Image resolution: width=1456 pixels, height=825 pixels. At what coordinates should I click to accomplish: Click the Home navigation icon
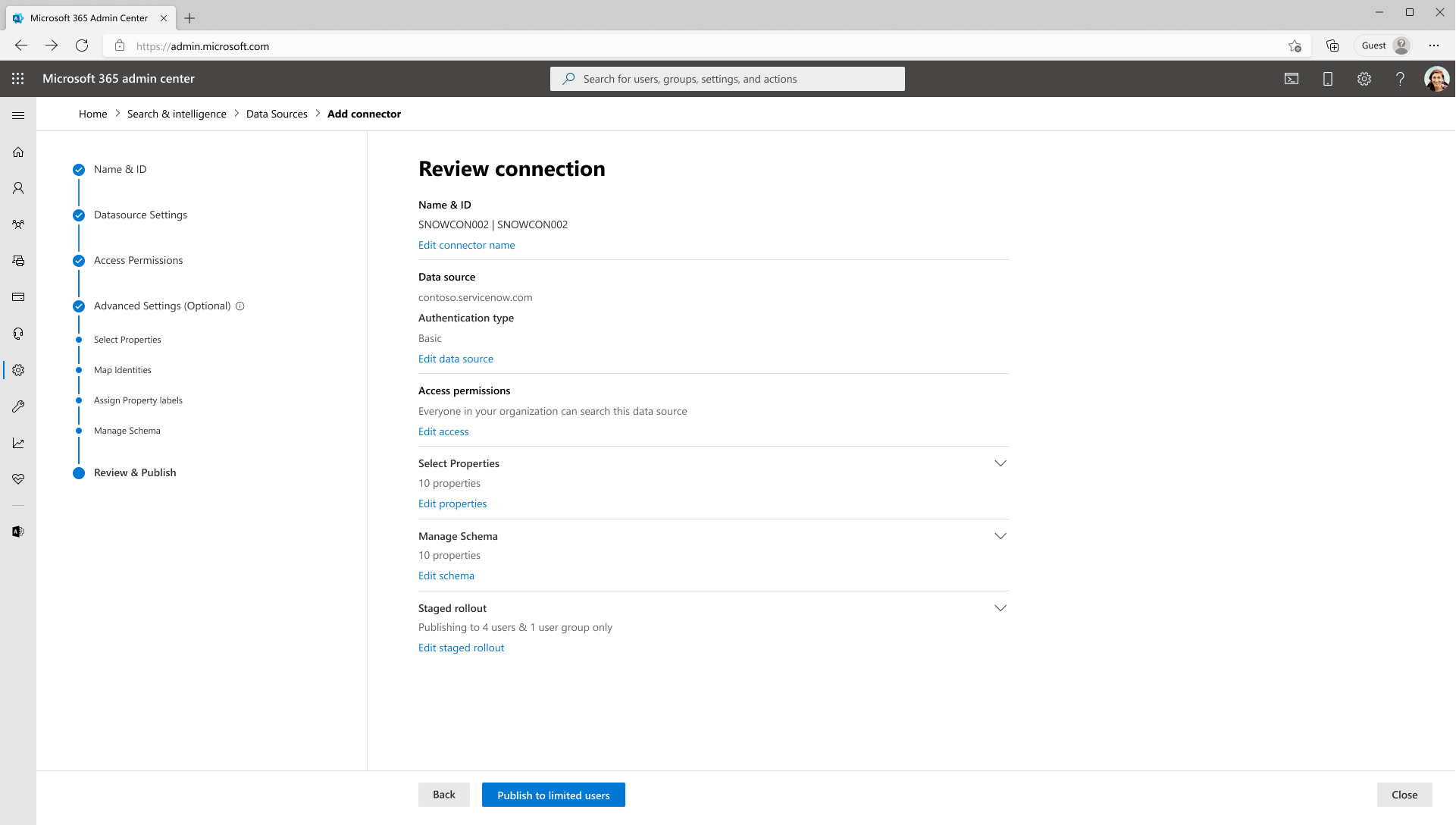tap(18, 152)
